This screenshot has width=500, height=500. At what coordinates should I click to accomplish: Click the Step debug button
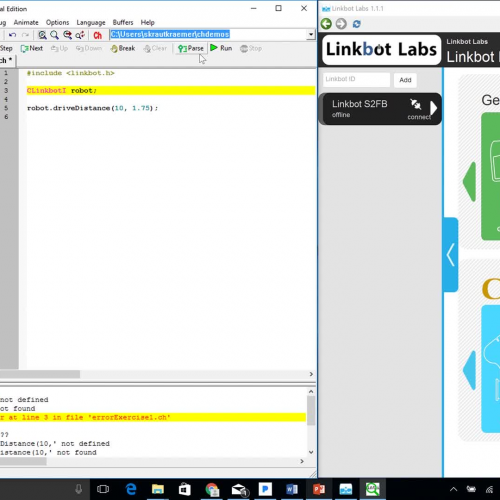point(6,48)
